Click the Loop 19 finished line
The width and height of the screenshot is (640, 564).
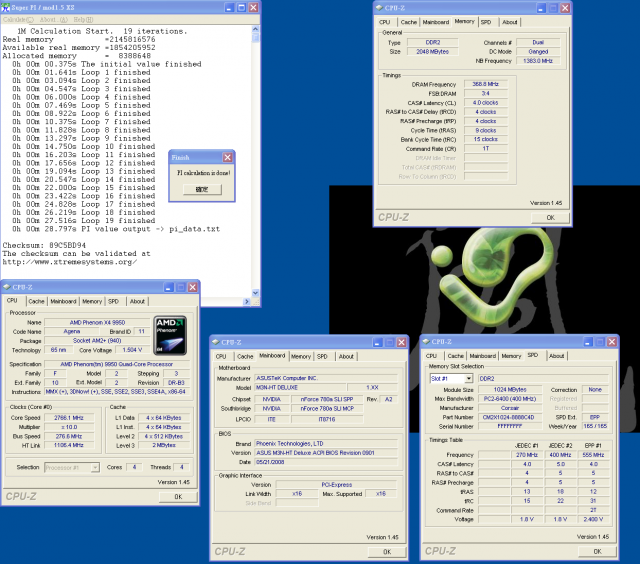click(83, 220)
